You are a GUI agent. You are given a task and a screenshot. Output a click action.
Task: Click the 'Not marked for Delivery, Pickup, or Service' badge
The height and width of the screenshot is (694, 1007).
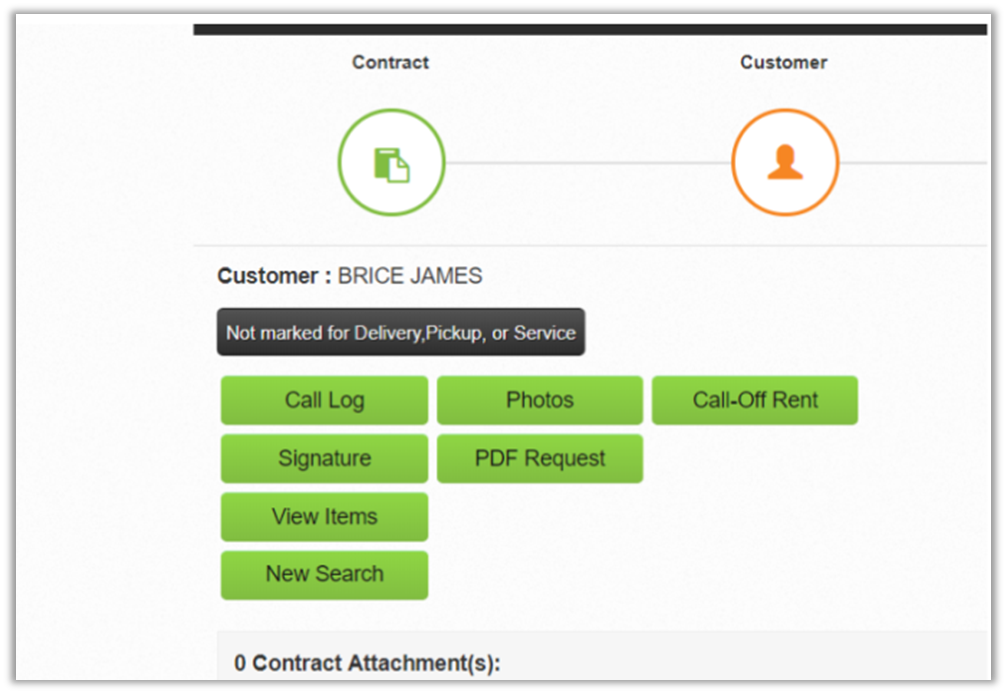pos(400,332)
